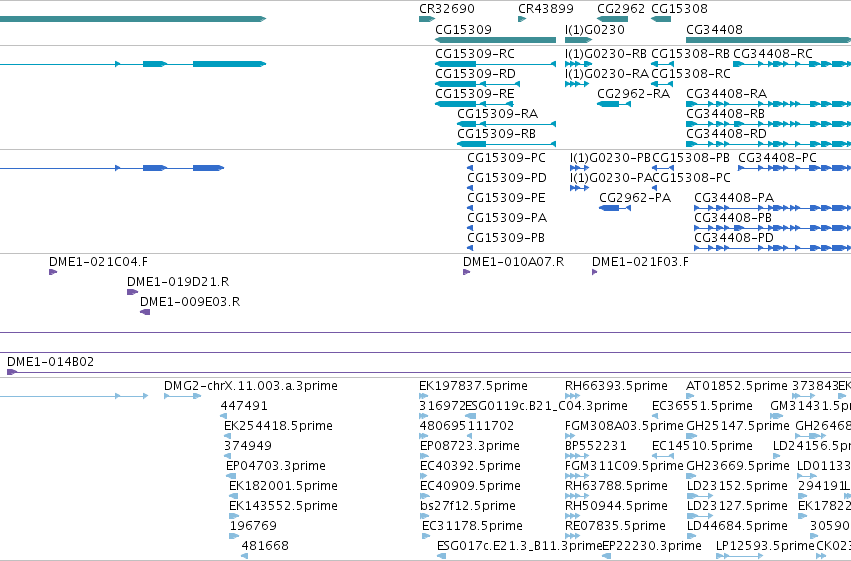Click EST EK254418.5prime

pos(227,436)
